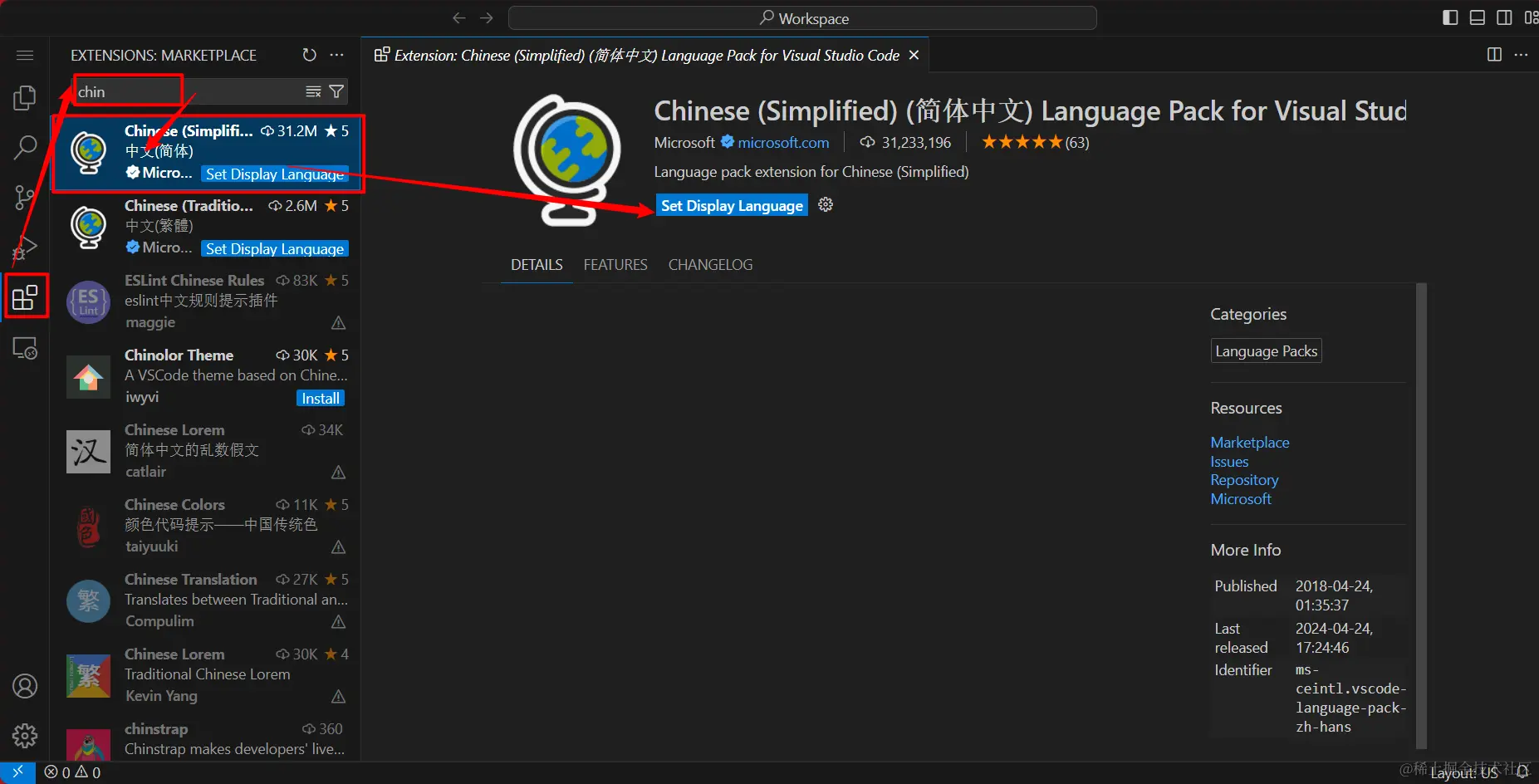Open the Issues resource link

point(1229,462)
